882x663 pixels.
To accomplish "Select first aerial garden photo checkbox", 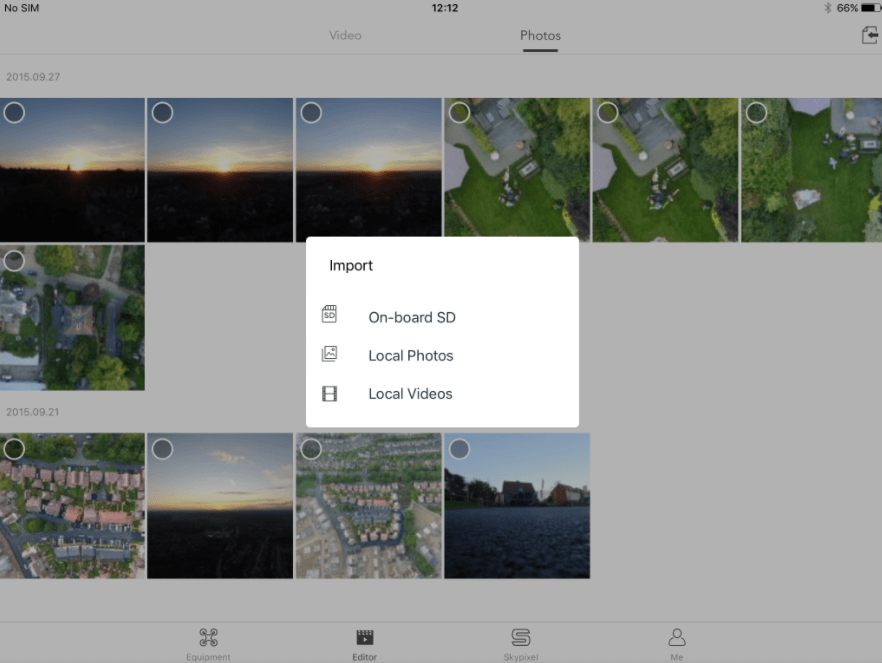I will coord(460,112).
